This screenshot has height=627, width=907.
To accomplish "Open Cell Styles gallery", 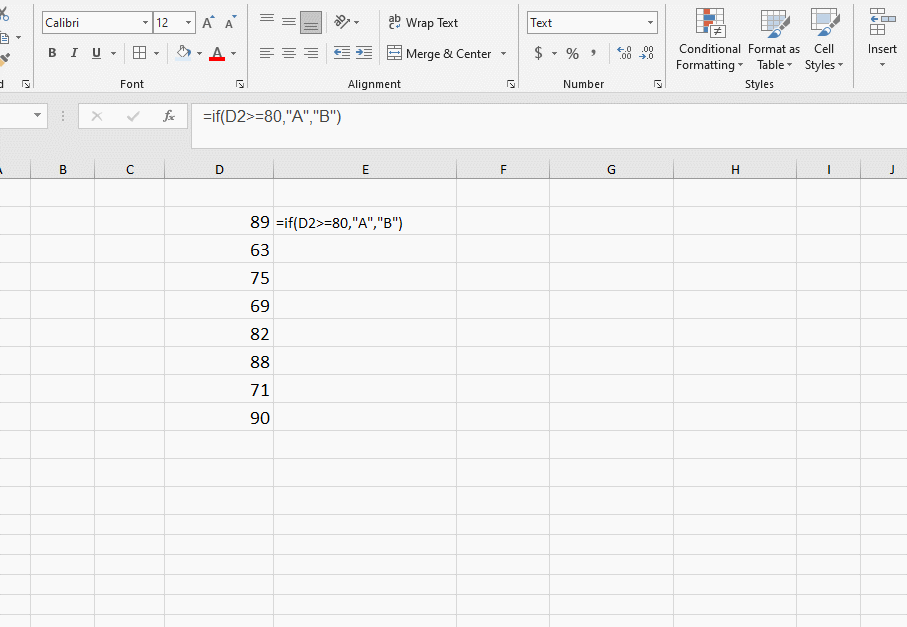I will [824, 39].
